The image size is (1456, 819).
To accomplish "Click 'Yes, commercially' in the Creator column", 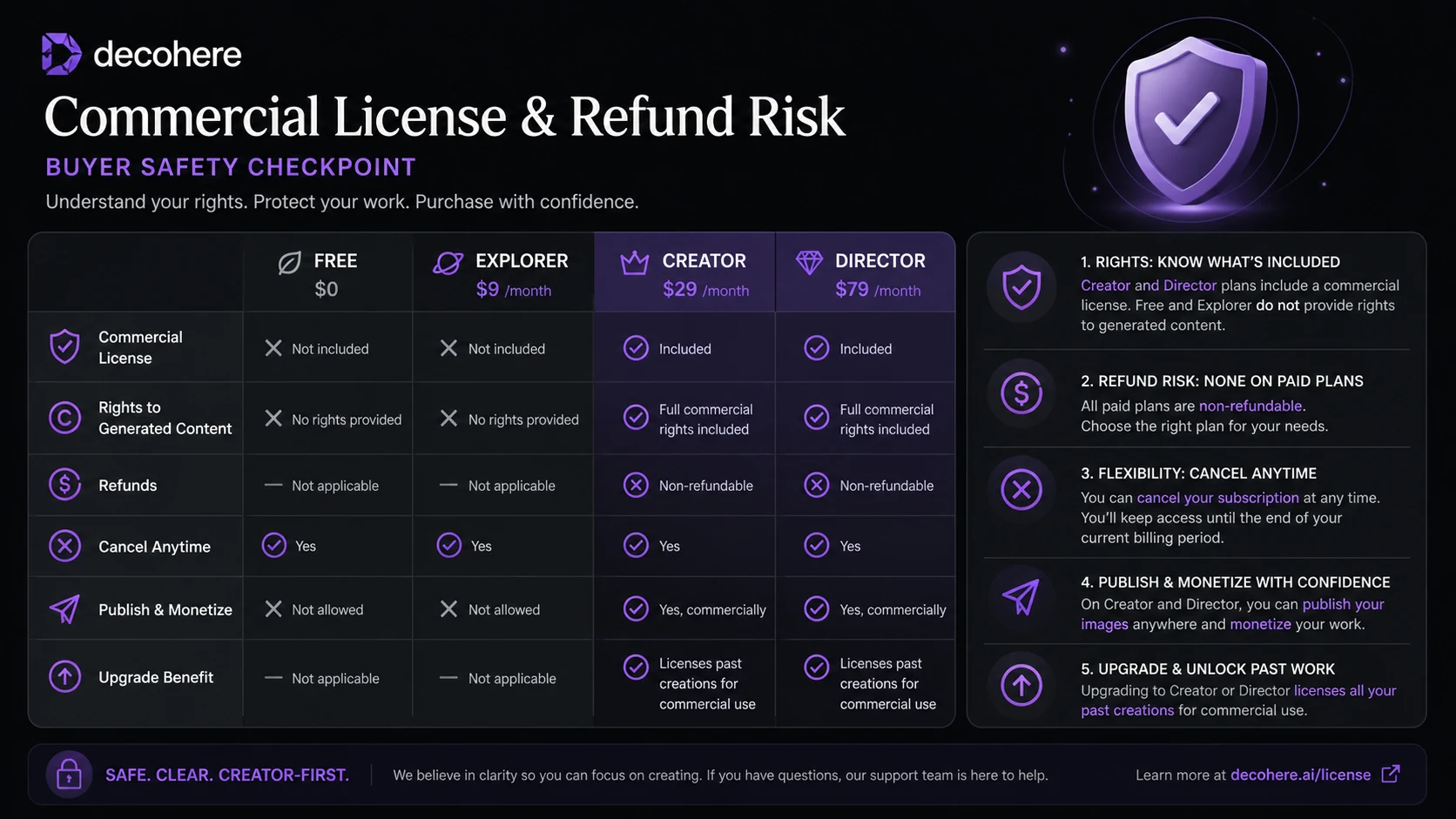I will 712,609.
